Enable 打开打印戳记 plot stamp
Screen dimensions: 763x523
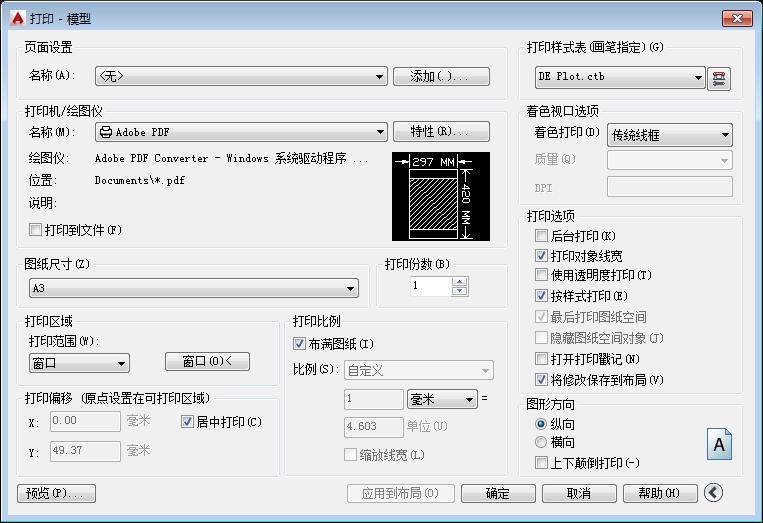[x=541, y=359]
